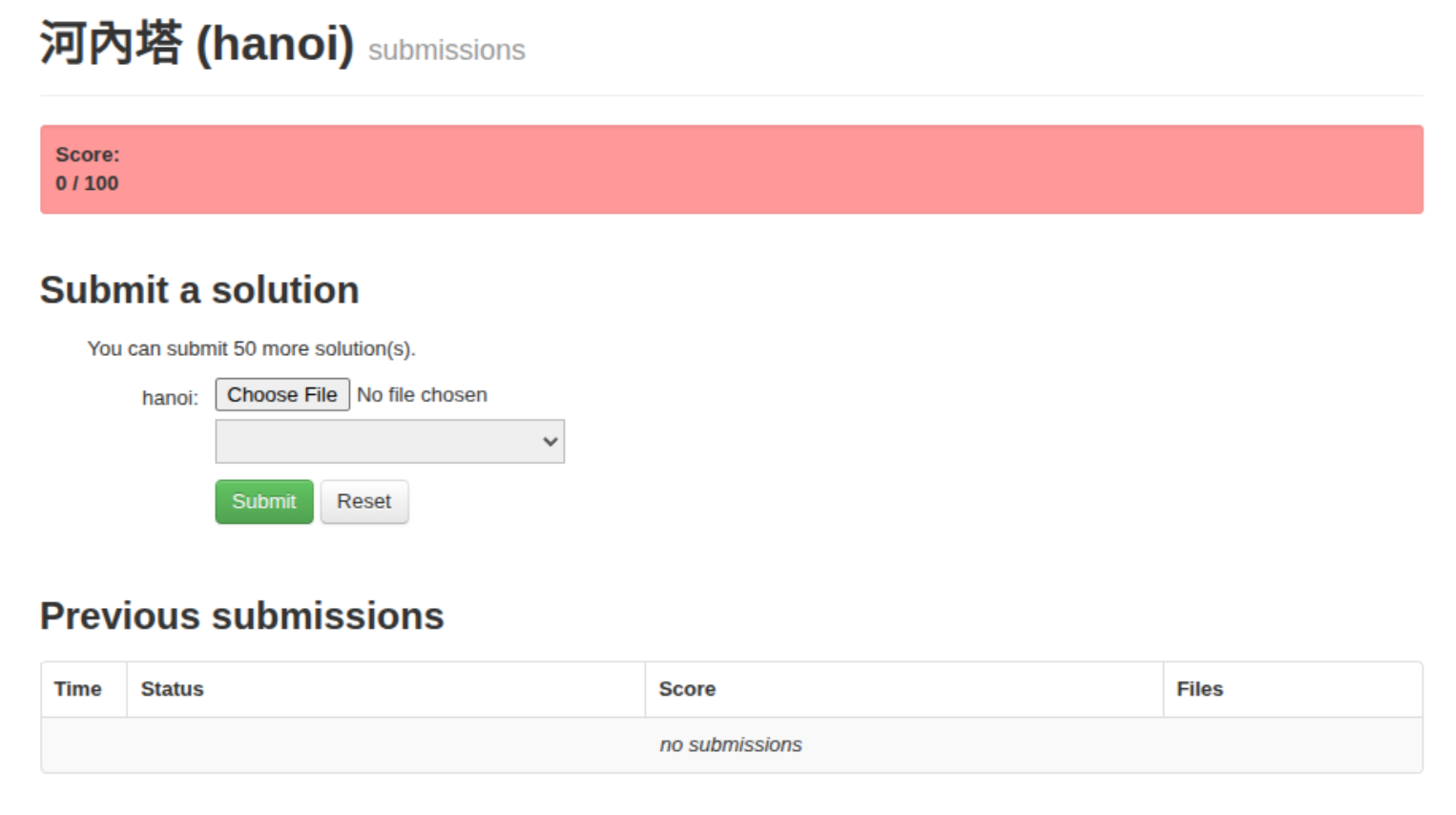Click the dropdown chevron arrow
The image size is (1456, 815).
(550, 442)
